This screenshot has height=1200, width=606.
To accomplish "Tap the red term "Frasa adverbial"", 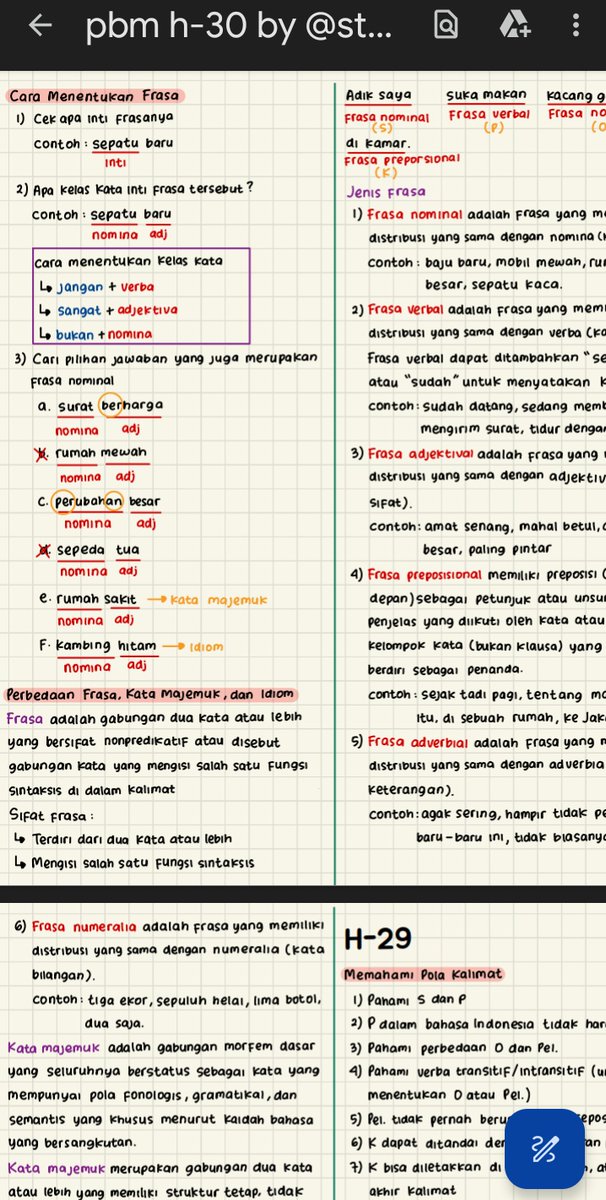I will [418, 741].
